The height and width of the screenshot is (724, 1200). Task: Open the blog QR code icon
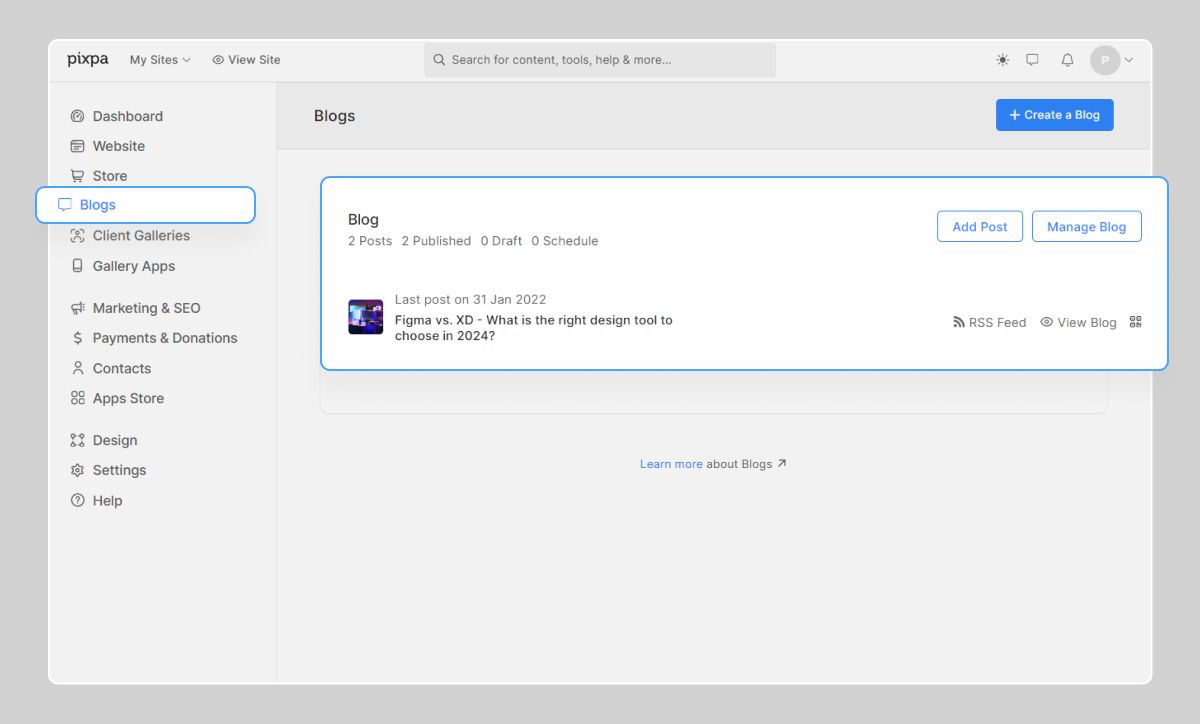[1135, 322]
